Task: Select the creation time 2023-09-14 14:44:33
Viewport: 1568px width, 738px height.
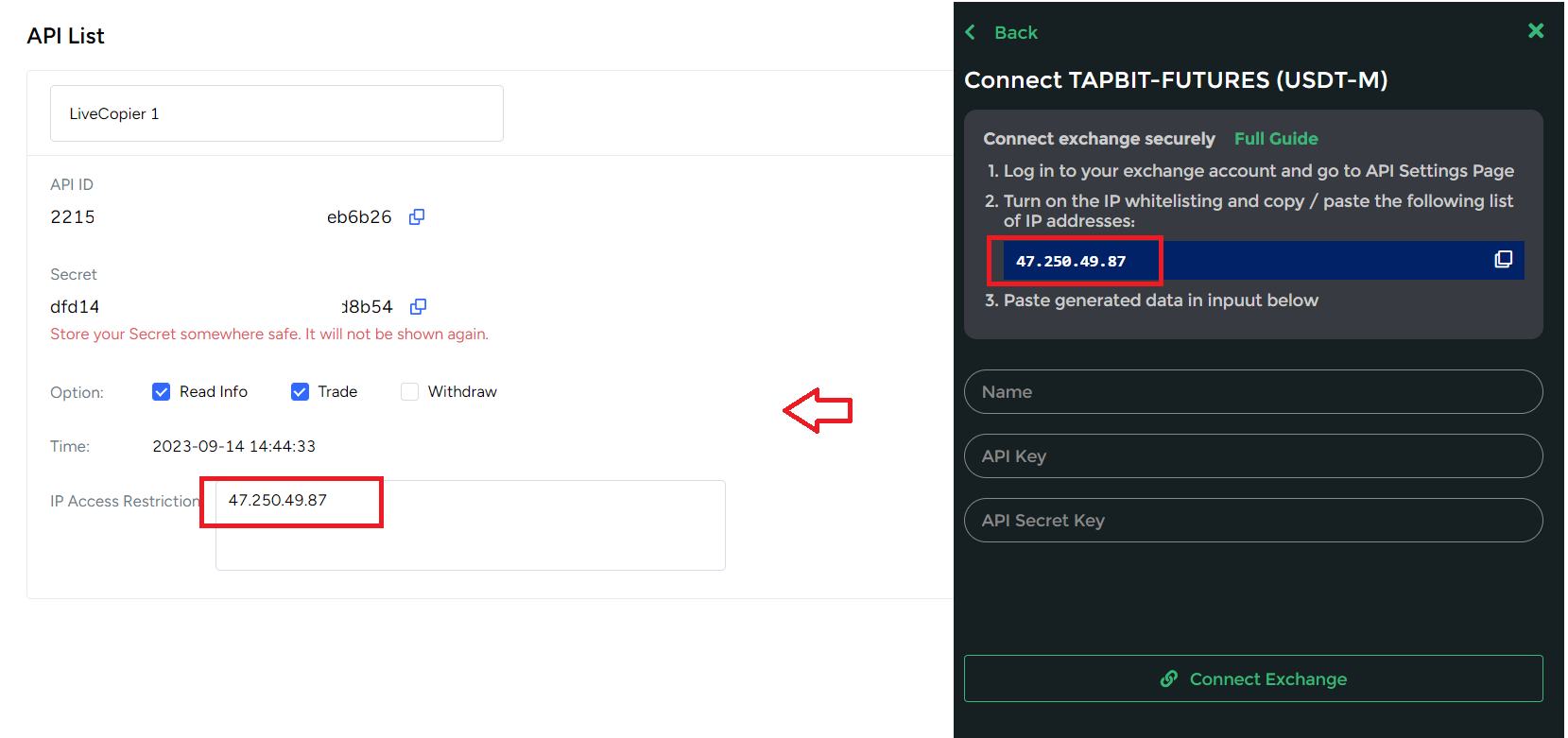Action: point(234,446)
